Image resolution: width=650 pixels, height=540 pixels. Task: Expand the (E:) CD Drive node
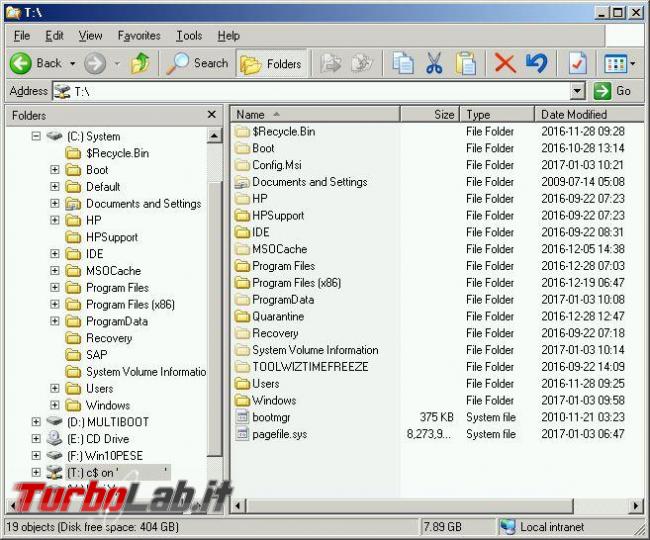click(x=36, y=438)
